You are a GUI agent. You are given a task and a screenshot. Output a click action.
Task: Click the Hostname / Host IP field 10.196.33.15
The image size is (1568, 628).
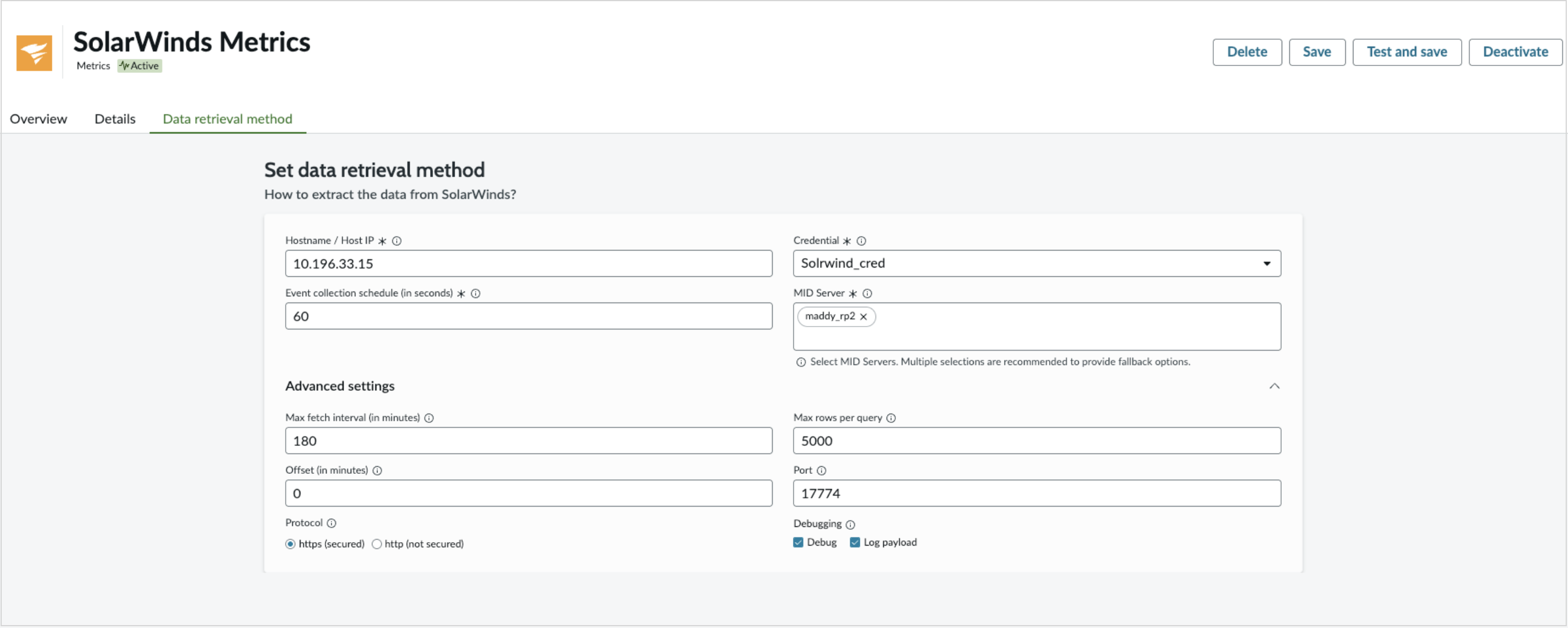[x=528, y=263]
